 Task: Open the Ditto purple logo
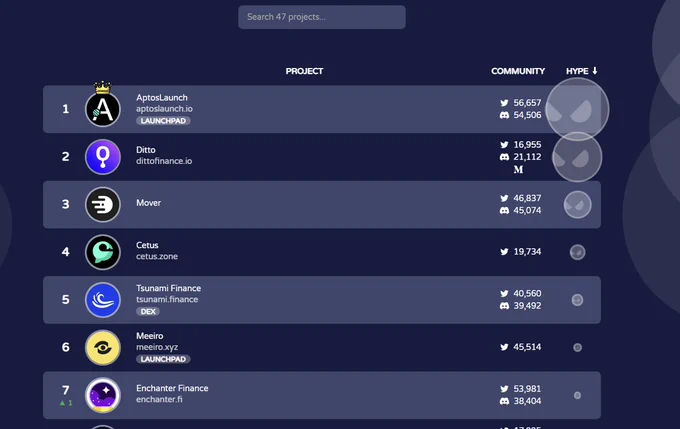pos(103,157)
